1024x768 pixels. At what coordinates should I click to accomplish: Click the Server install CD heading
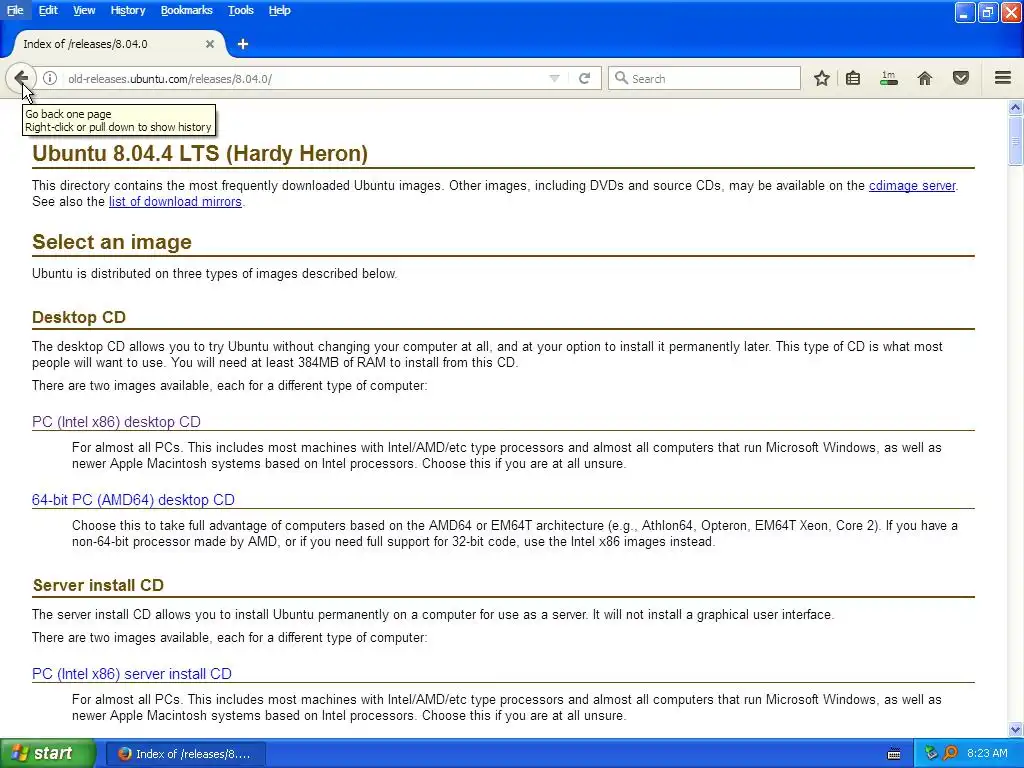(x=98, y=585)
